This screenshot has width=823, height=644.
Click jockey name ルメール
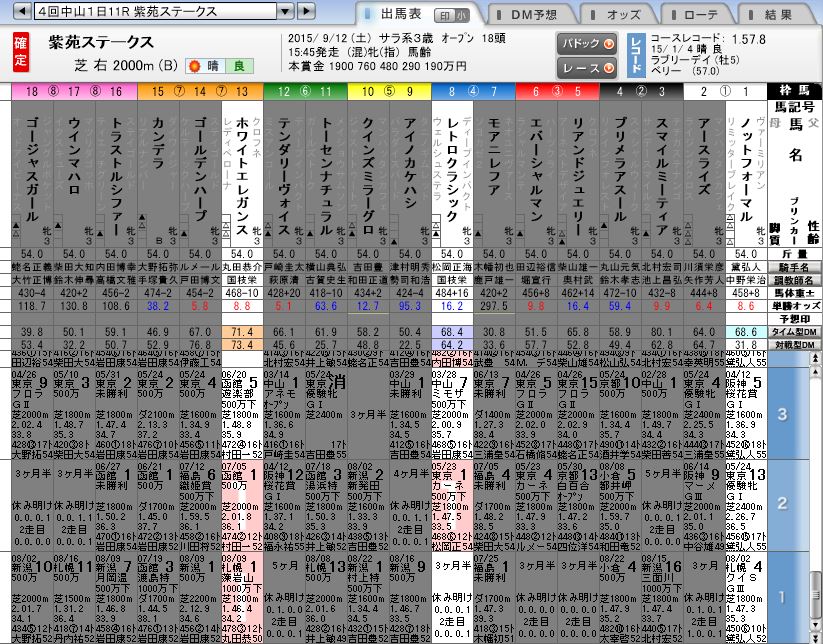pyautogui.click(x=200, y=268)
